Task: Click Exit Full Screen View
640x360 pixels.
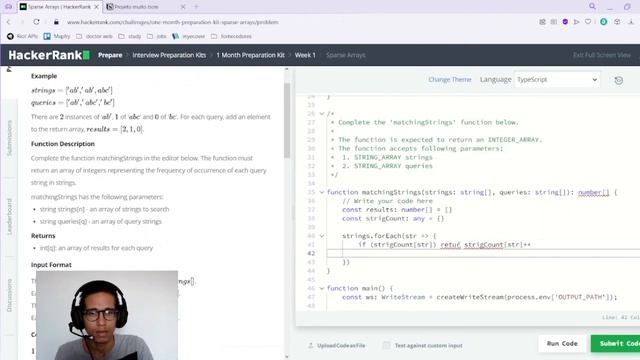Action: [602, 55]
